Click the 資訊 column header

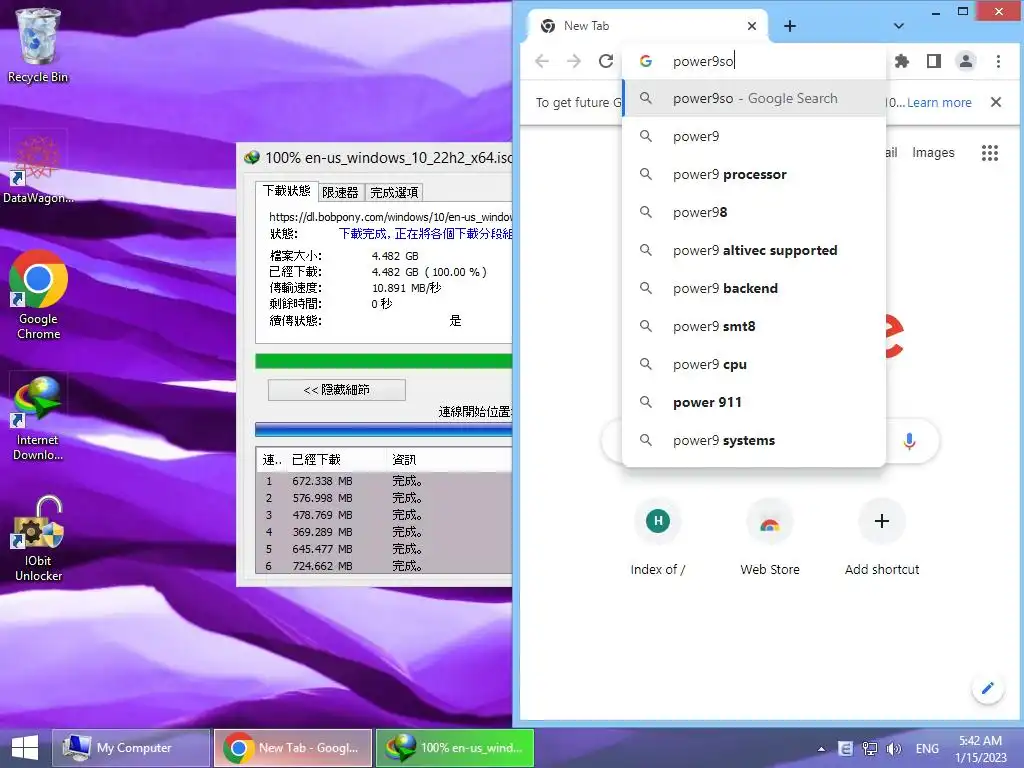tap(449, 460)
